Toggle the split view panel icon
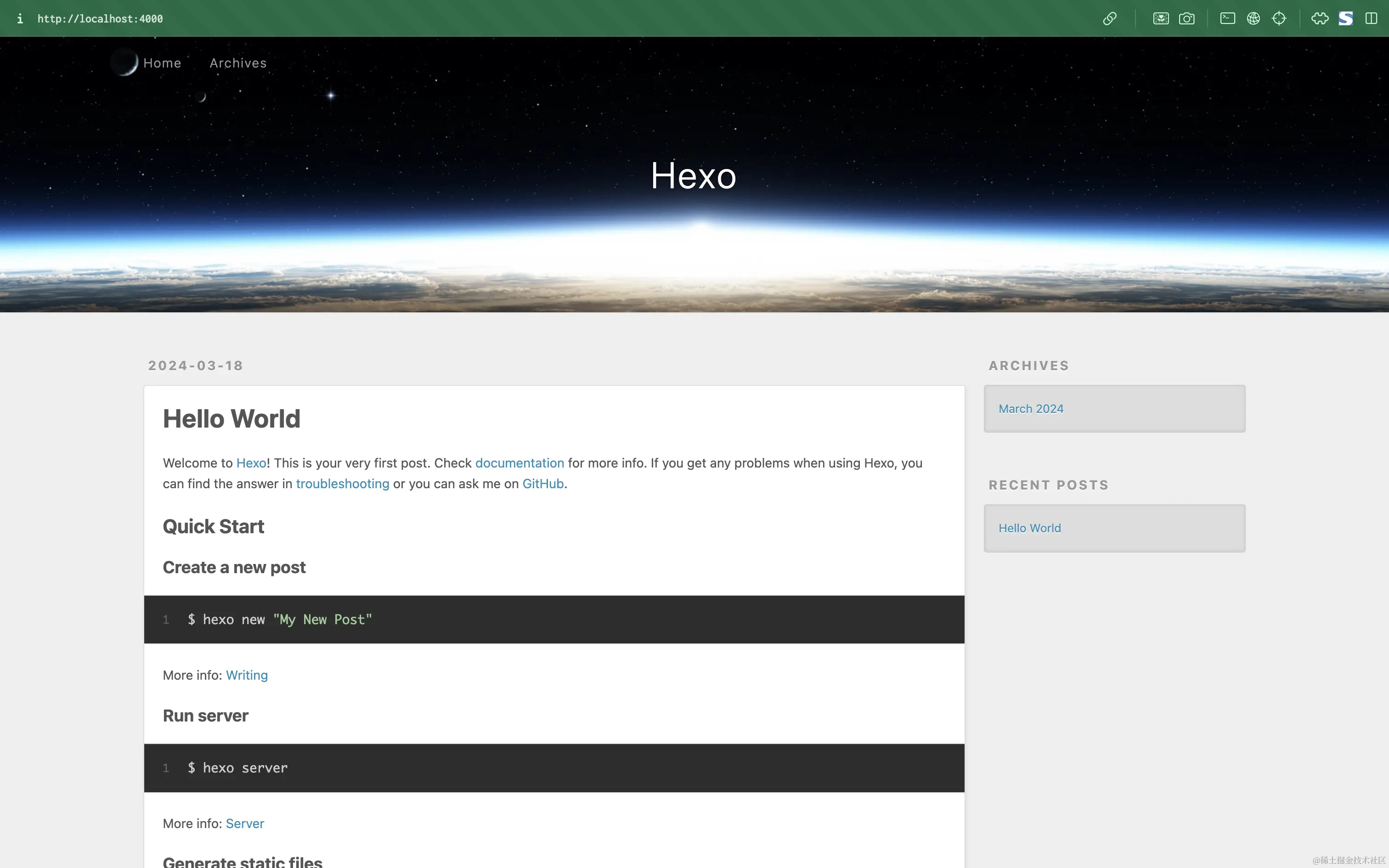The width and height of the screenshot is (1389, 868). point(1371,18)
